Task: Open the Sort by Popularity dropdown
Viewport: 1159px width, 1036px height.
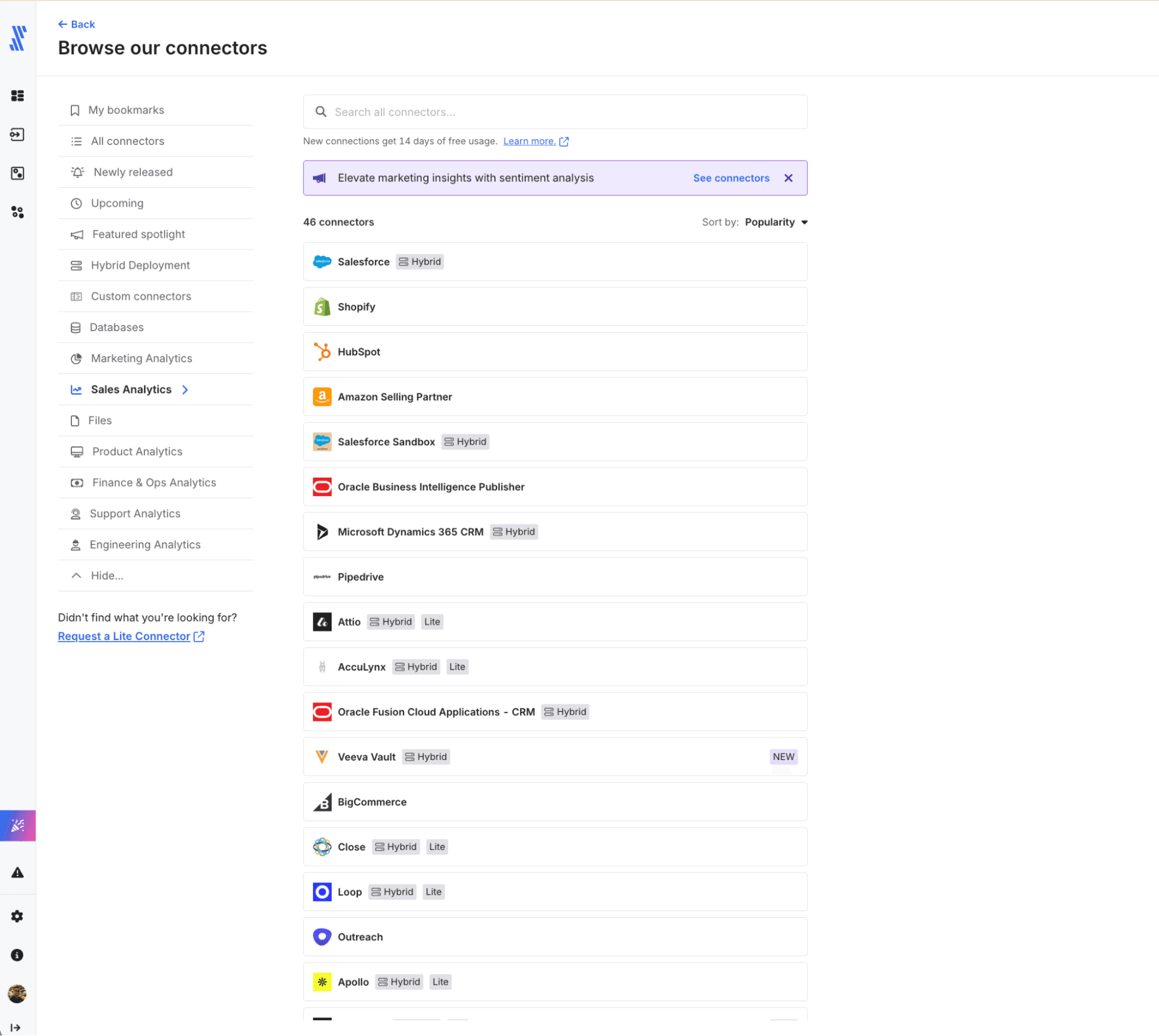Action: point(776,222)
